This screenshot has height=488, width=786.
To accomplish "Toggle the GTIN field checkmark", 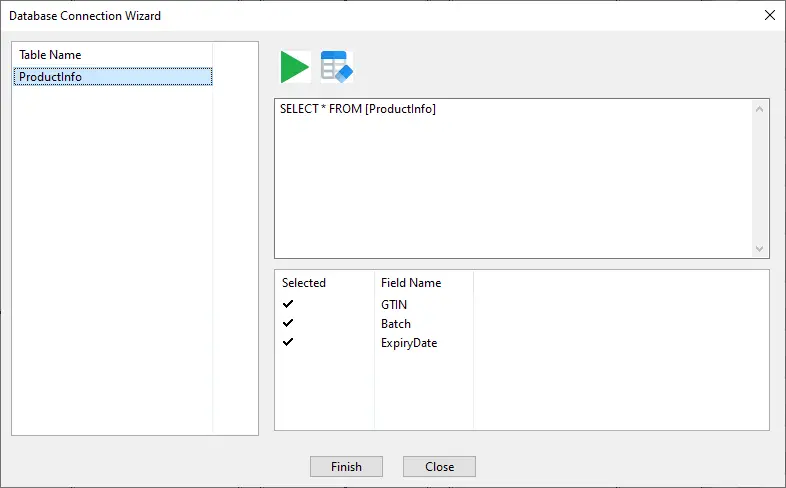I will coord(288,304).
